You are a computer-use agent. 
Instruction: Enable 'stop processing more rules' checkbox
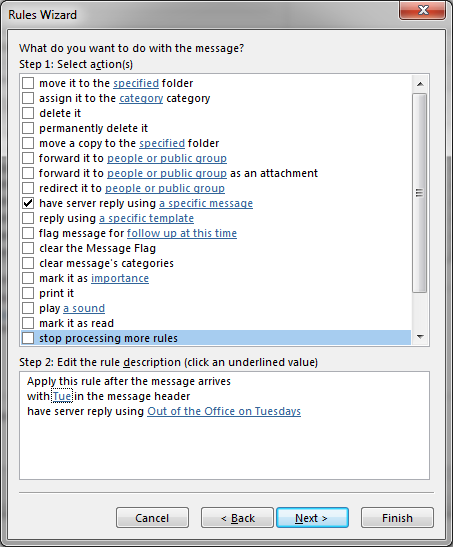[28, 338]
